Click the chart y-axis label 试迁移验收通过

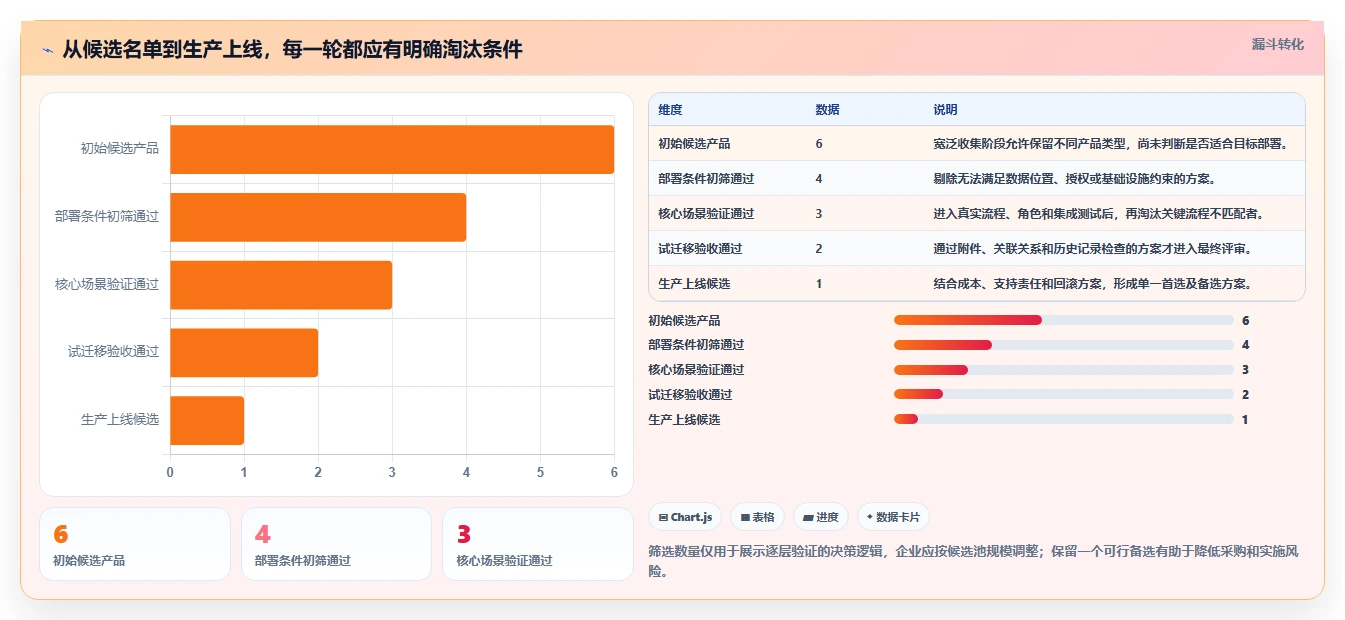pyautogui.click(x=113, y=352)
